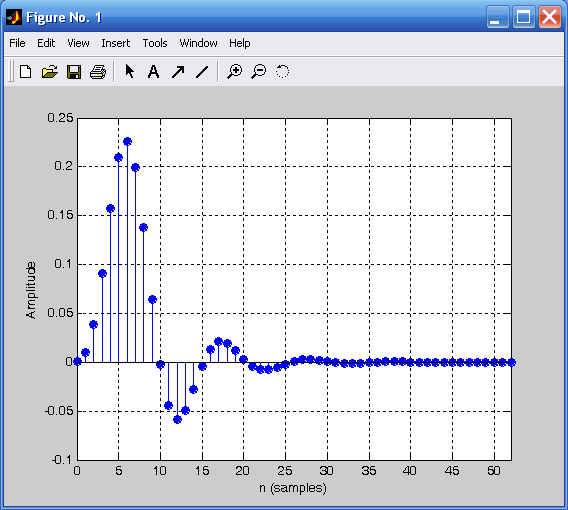Select the 'Amplitude' y-axis label
The image size is (568, 510).
pos(31,290)
